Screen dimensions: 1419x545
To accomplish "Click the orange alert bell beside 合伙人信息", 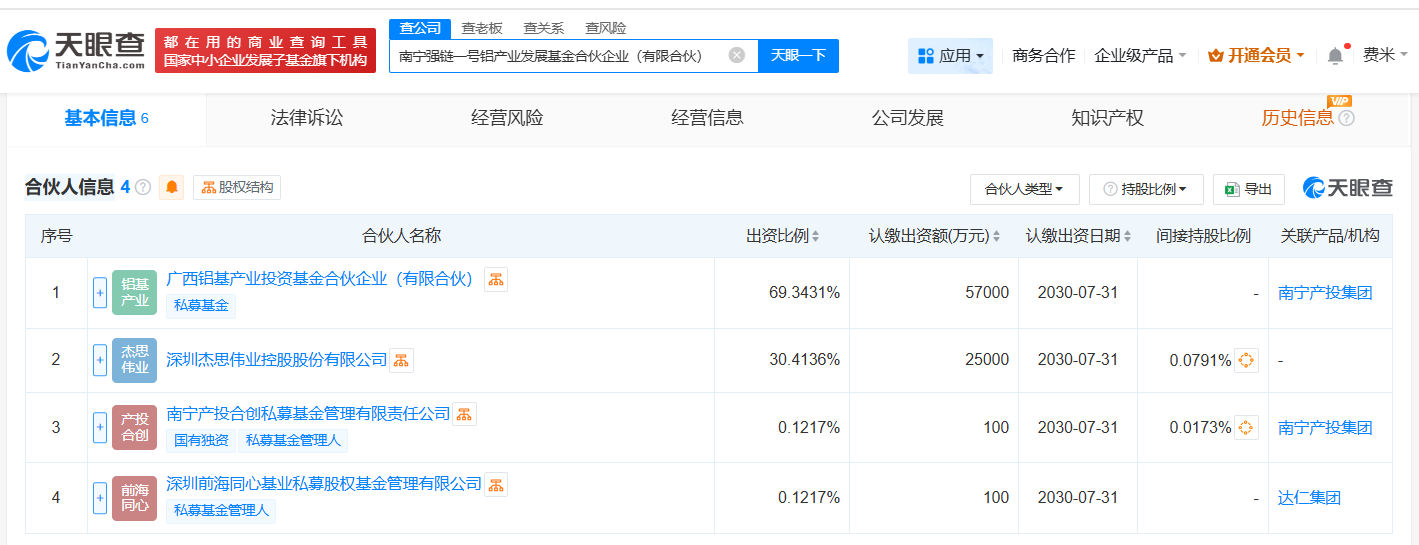I will click(172, 187).
